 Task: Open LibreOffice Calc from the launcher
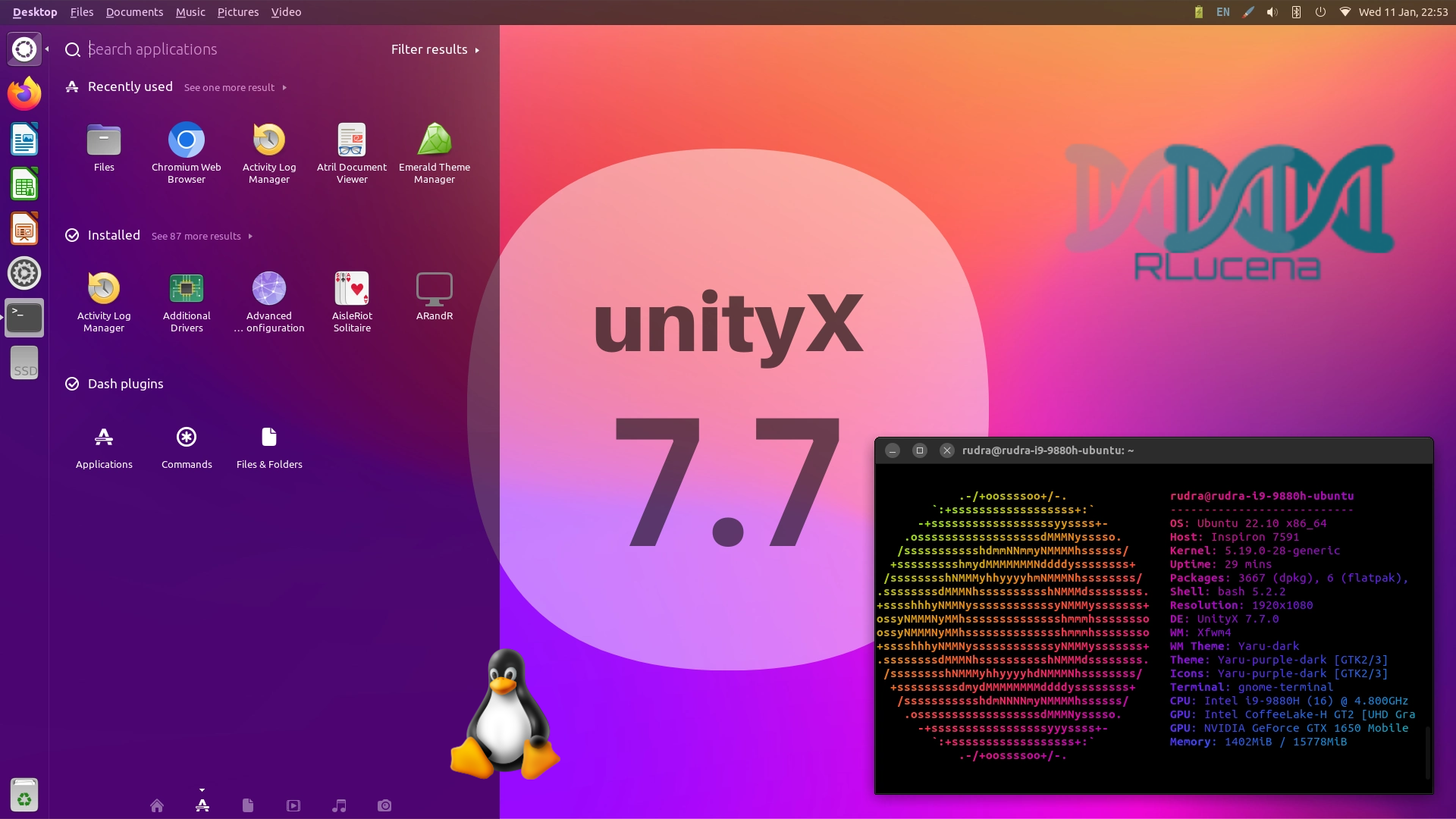[x=24, y=184]
